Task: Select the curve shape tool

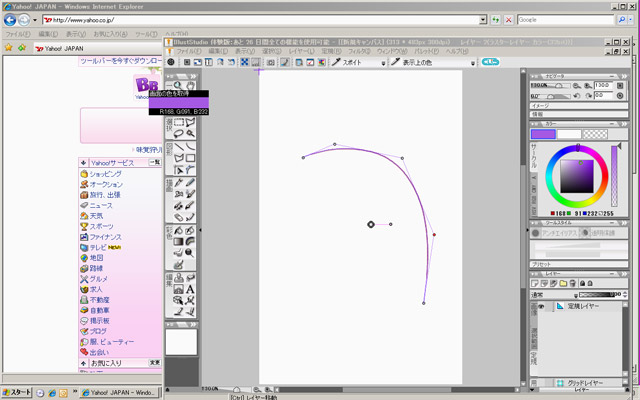Action: click(190, 147)
